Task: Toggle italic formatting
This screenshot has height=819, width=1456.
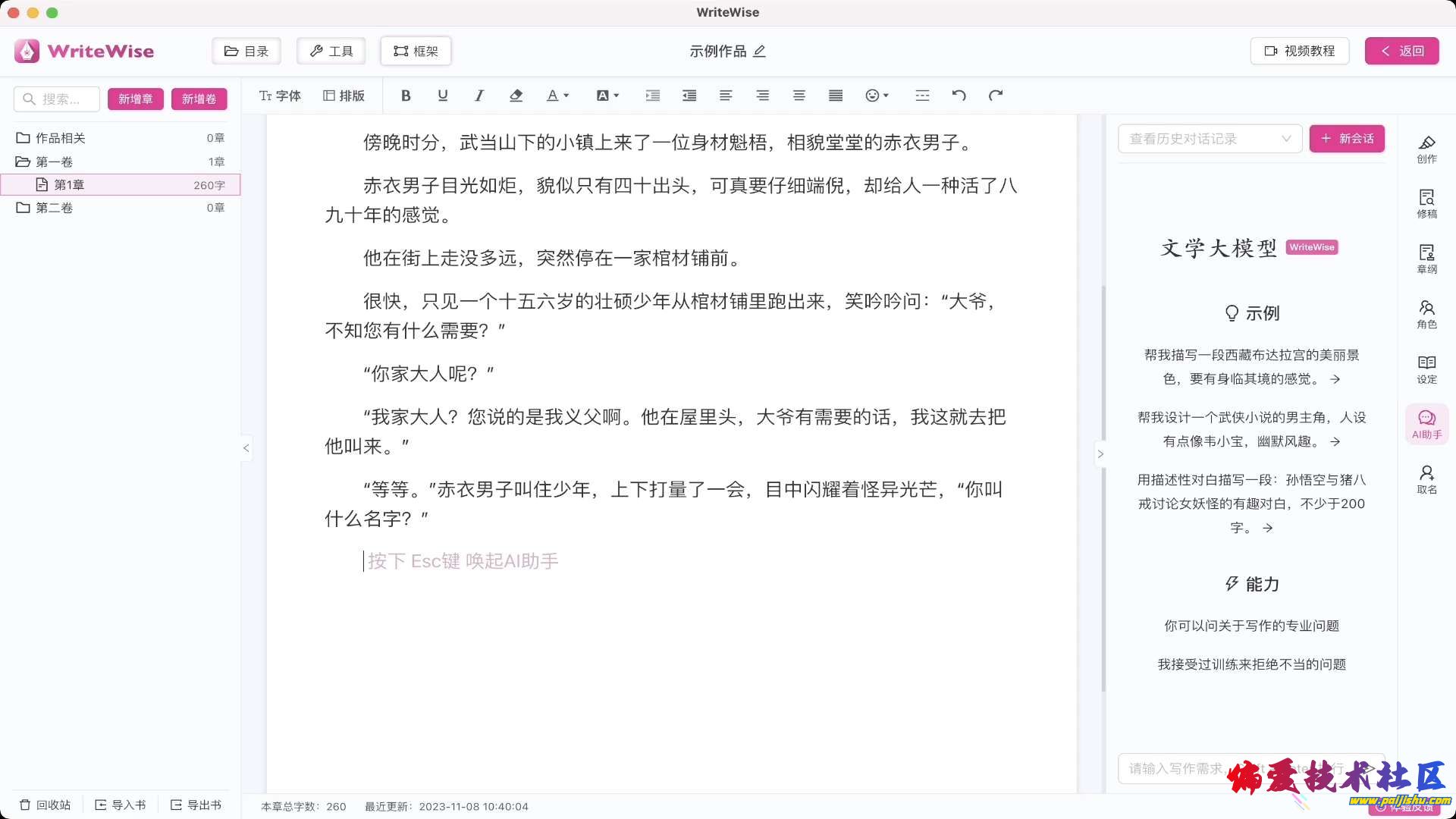Action: [479, 96]
